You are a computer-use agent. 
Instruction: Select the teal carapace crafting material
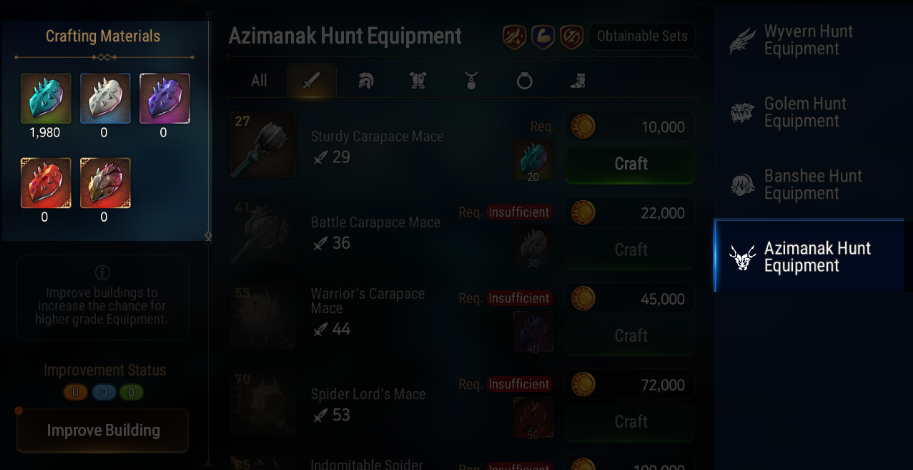point(46,98)
